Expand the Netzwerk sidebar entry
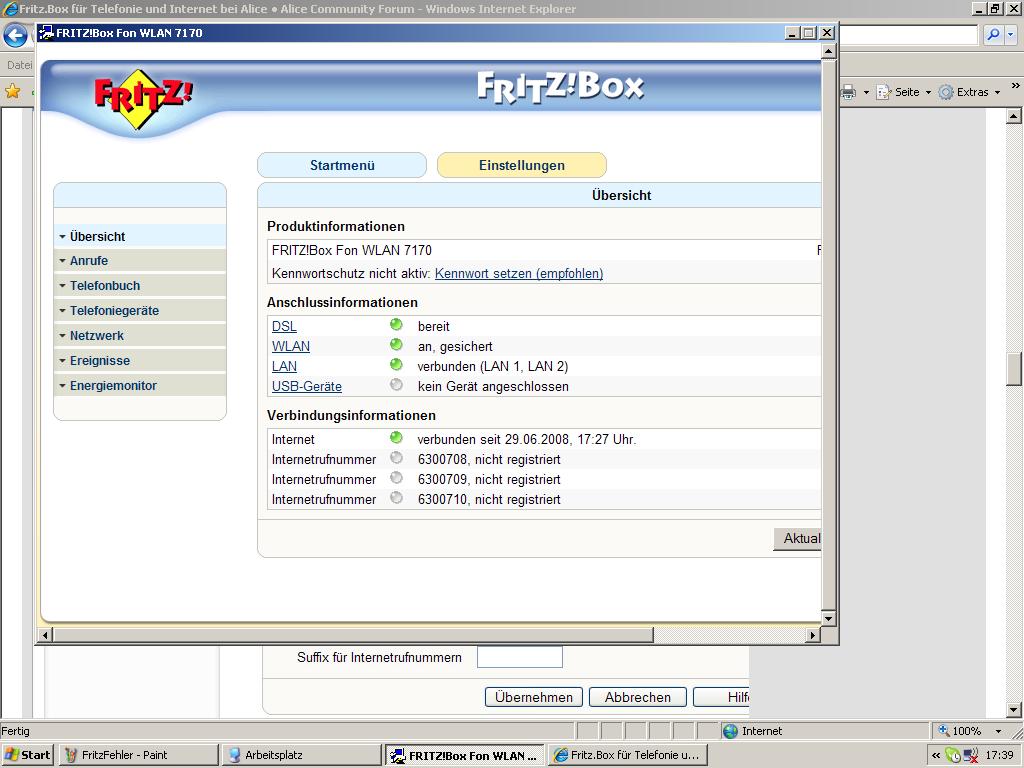Viewport: 1024px width, 768px height. [x=97, y=336]
